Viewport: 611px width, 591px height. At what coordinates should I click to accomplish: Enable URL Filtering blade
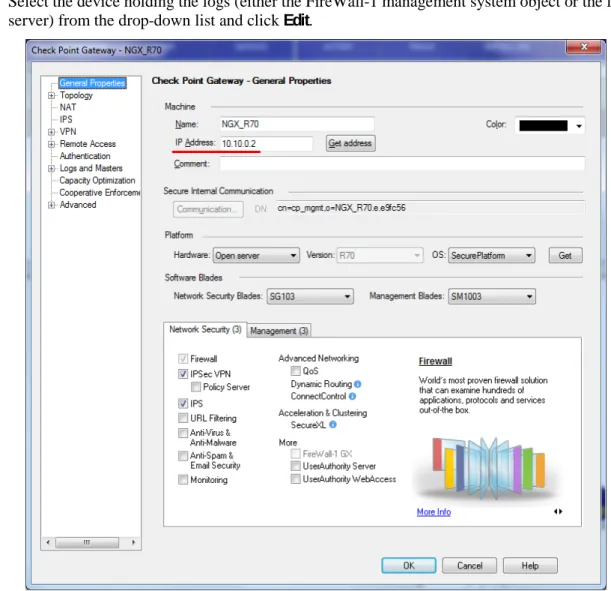(x=183, y=418)
